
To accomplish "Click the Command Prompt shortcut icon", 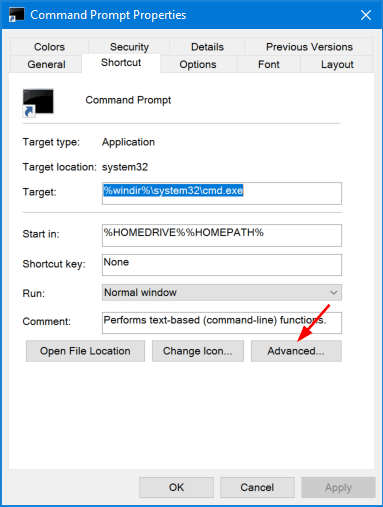I will pos(38,103).
